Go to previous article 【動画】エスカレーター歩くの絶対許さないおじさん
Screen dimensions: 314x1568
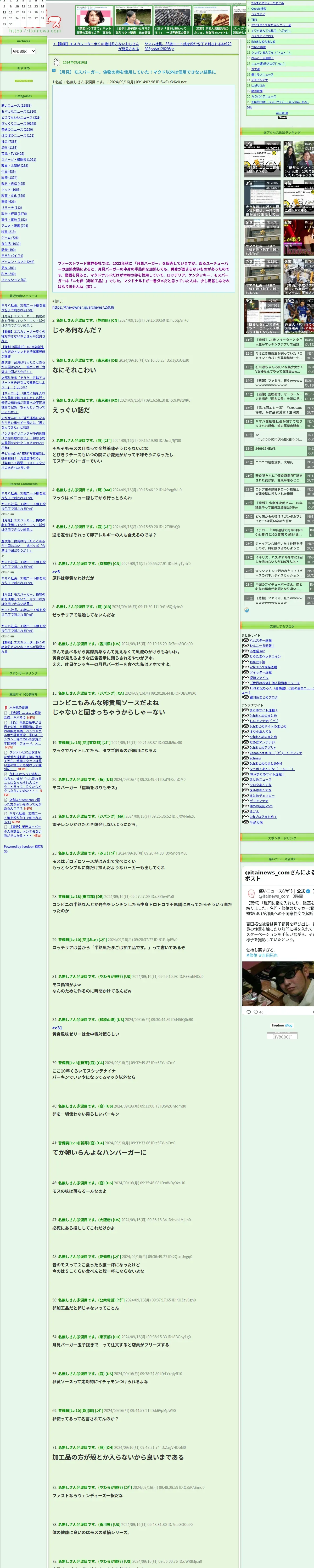[x=96, y=46]
